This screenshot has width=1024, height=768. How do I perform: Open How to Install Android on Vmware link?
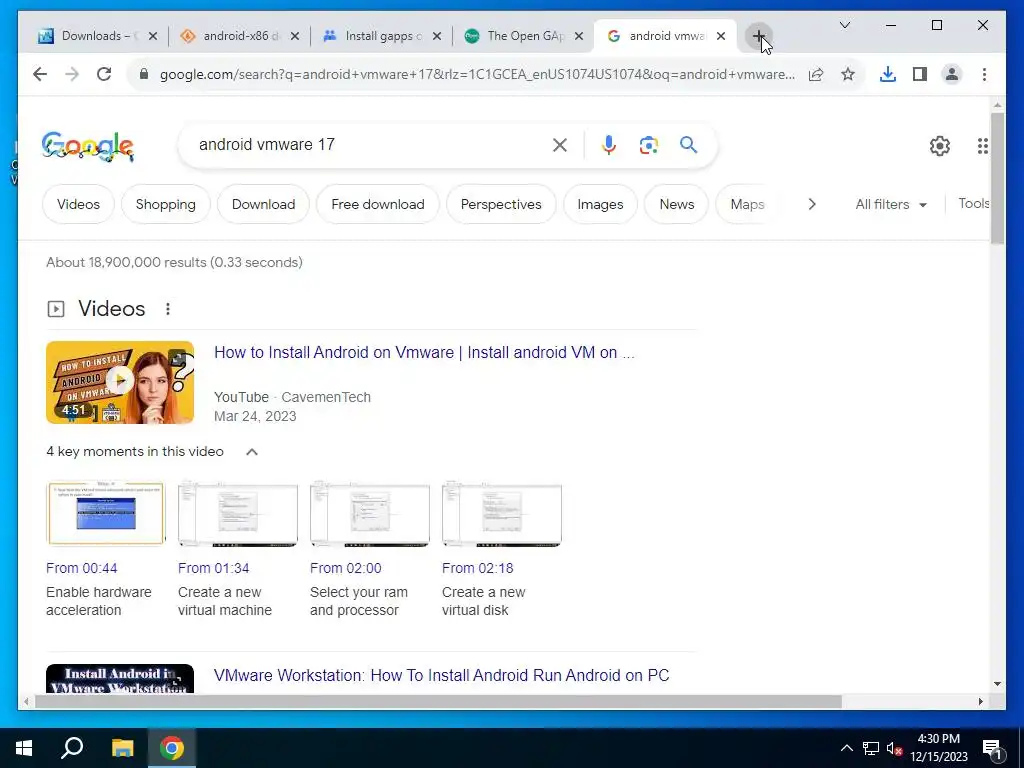click(x=424, y=353)
